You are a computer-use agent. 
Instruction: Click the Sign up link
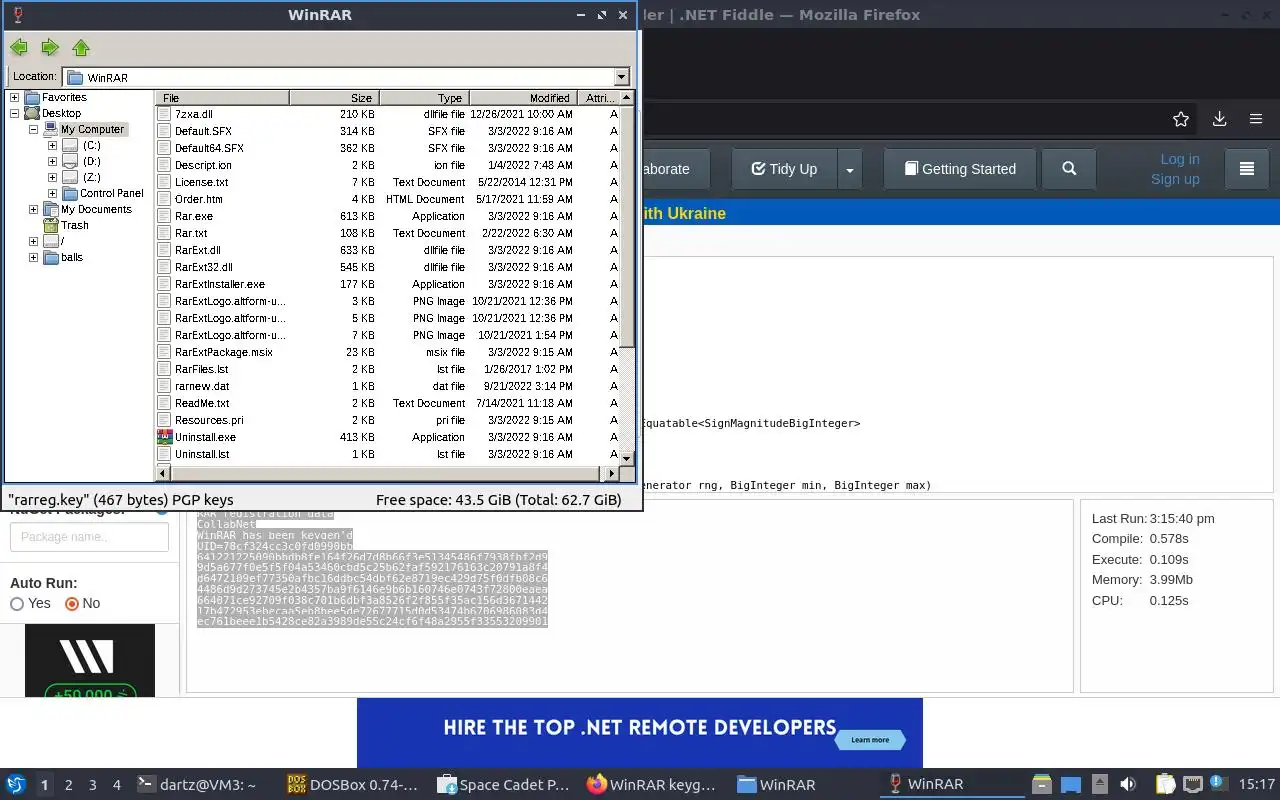1175,179
